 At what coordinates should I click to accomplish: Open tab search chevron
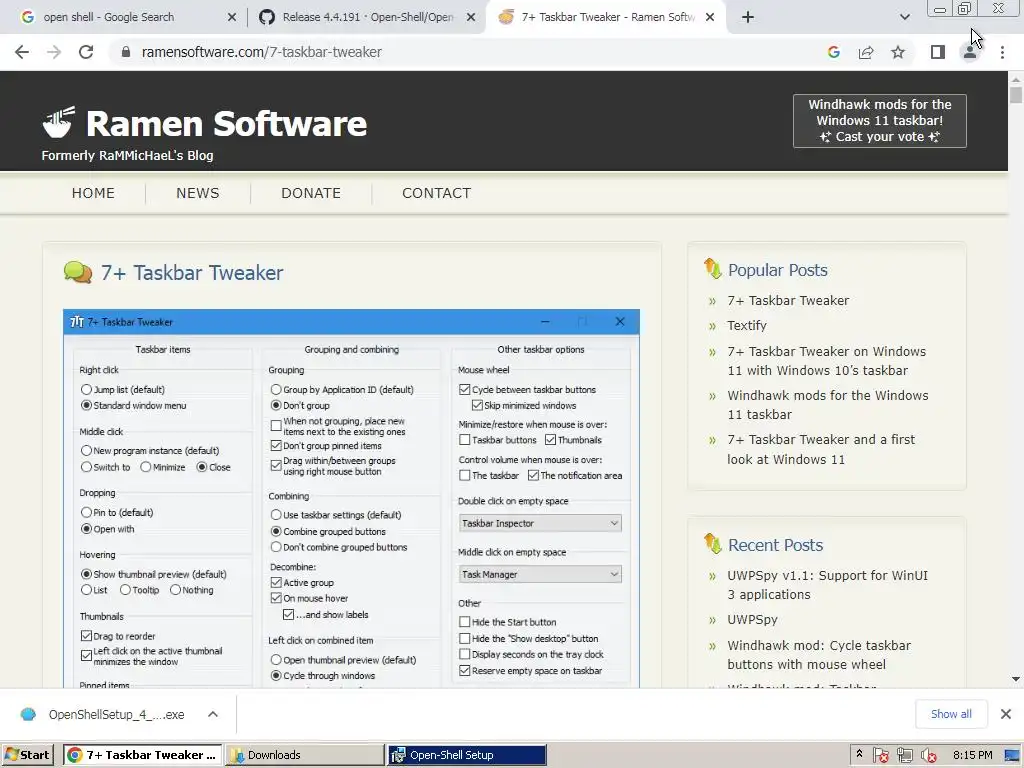(x=904, y=17)
